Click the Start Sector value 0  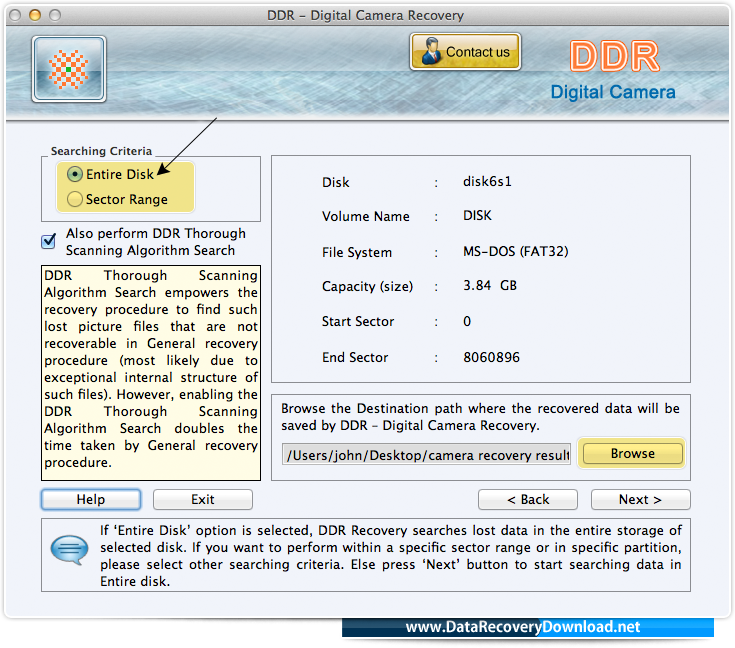point(467,321)
